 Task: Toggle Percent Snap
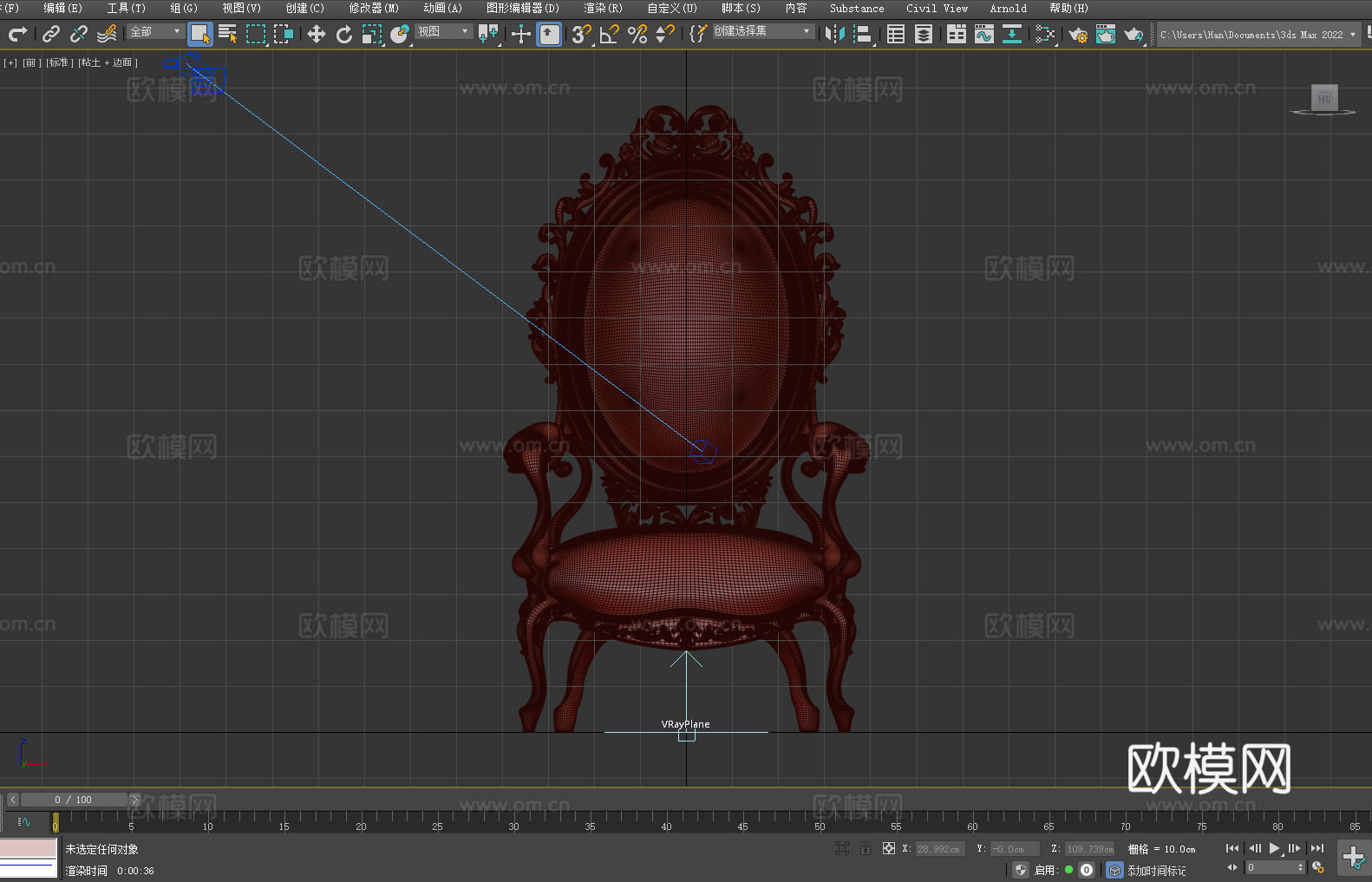point(637,34)
